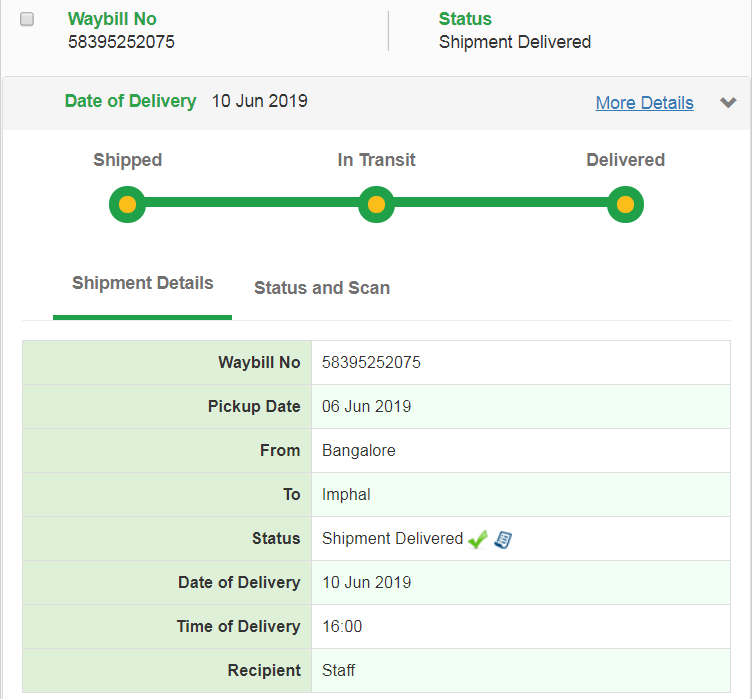Image resolution: width=752 pixels, height=699 pixels.
Task: Click the Recipient value Staff
Action: pyautogui.click(x=338, y=671)
